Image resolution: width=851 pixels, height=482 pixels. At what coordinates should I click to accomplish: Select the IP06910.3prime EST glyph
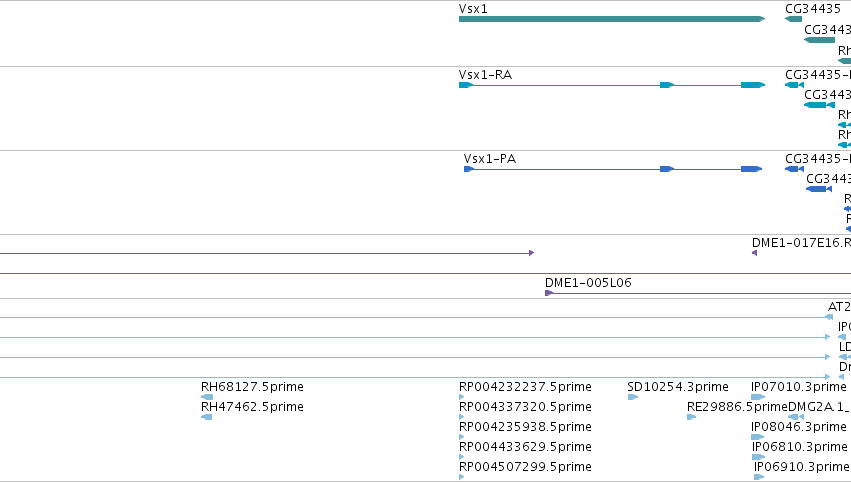click(x=759, y=477)
